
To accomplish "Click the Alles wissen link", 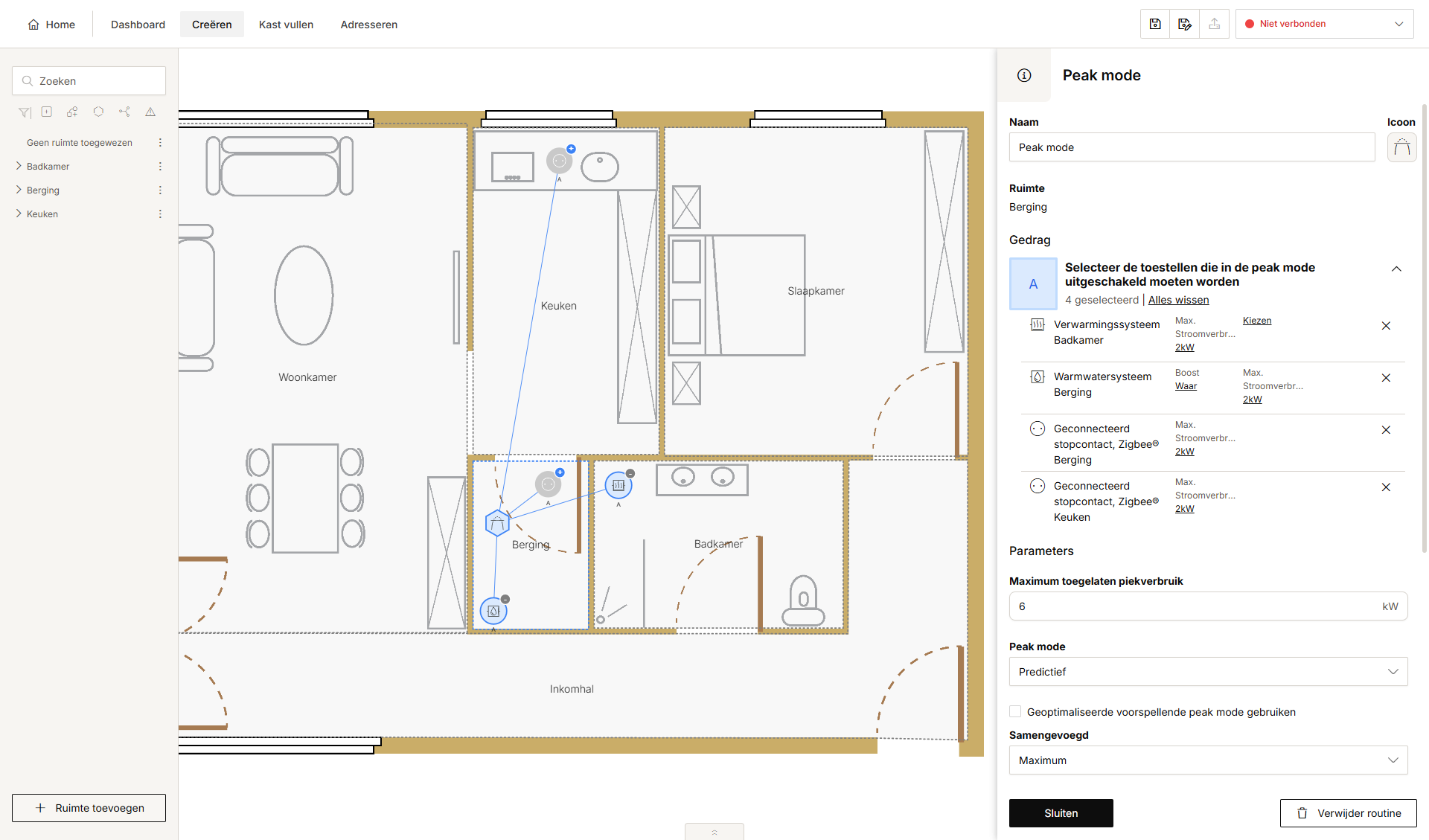I will pyautogui.click(x=1178, y=300).
